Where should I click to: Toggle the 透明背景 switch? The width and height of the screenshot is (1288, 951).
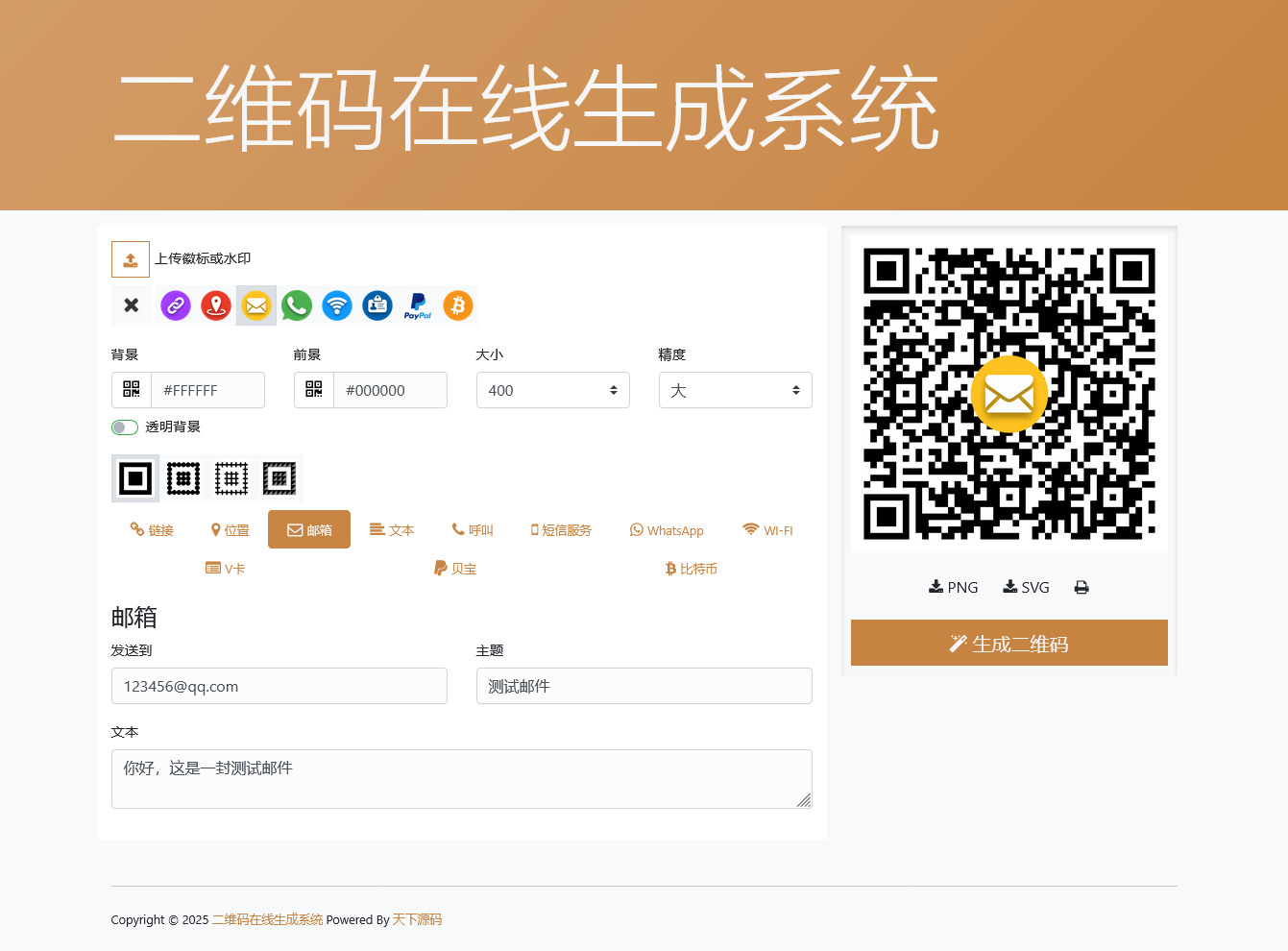125,427
